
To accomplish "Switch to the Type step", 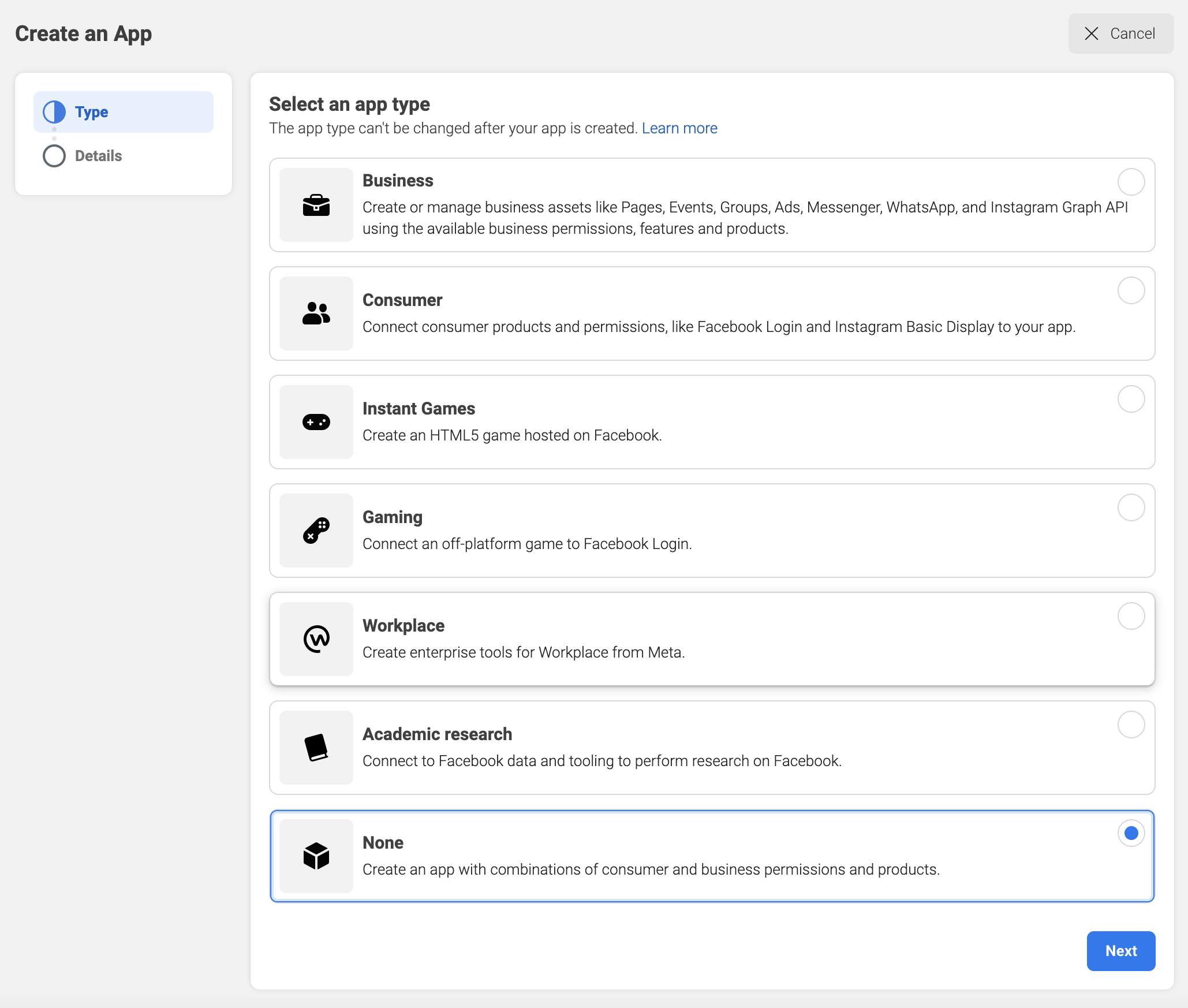I will [92, 112].
